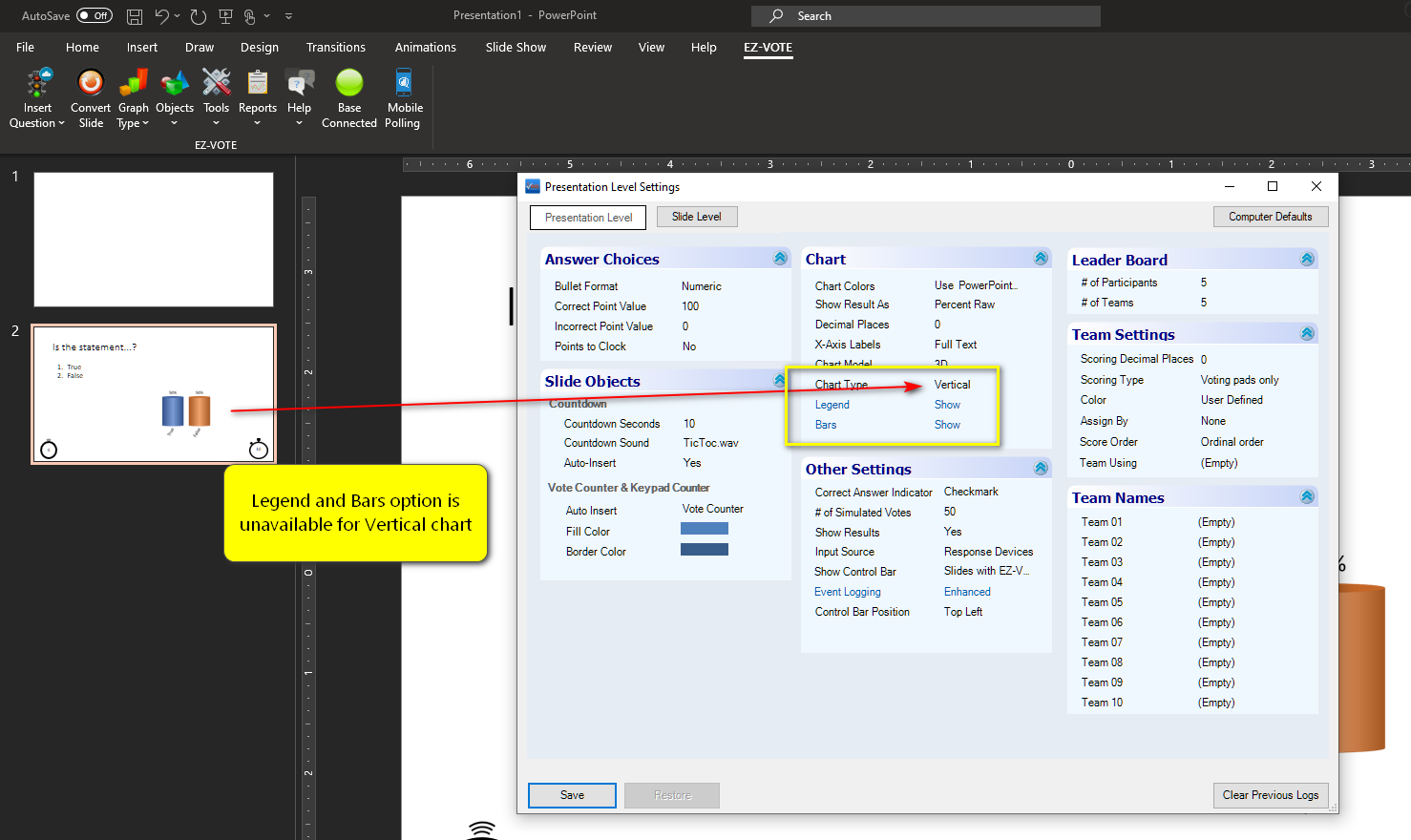Click Correct Point Value 100

point(690,306)
